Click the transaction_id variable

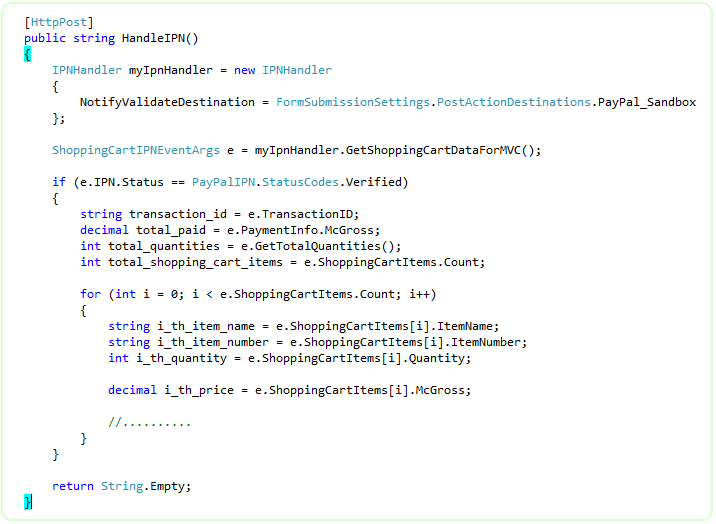(178, 214)
